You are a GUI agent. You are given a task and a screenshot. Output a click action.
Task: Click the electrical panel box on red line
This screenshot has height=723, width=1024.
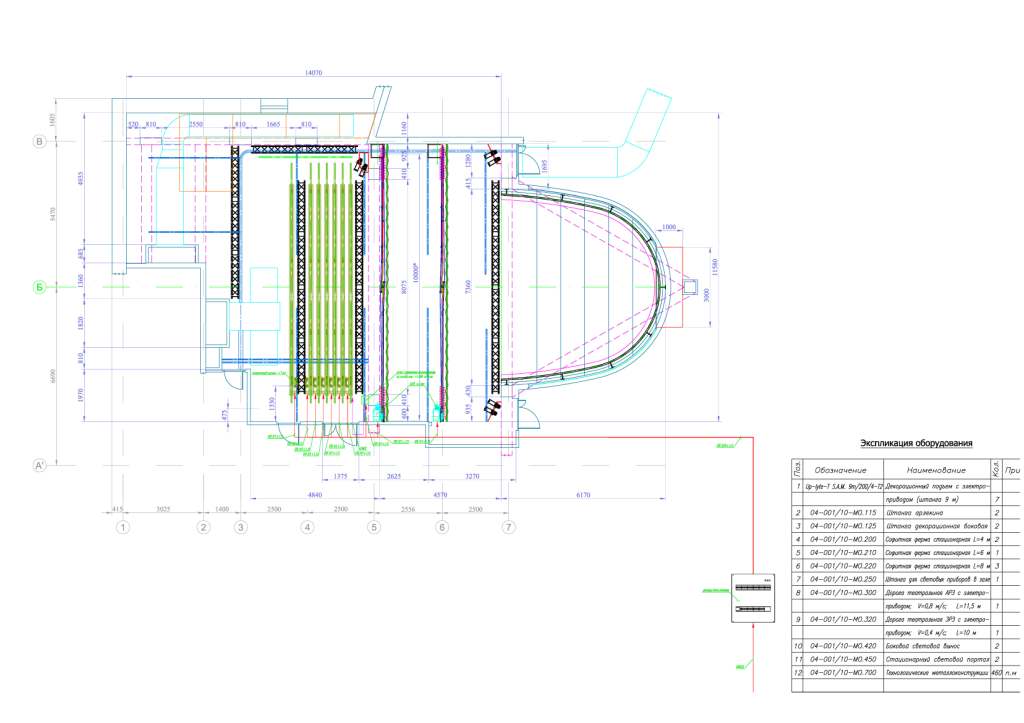[x=752, y=598]
